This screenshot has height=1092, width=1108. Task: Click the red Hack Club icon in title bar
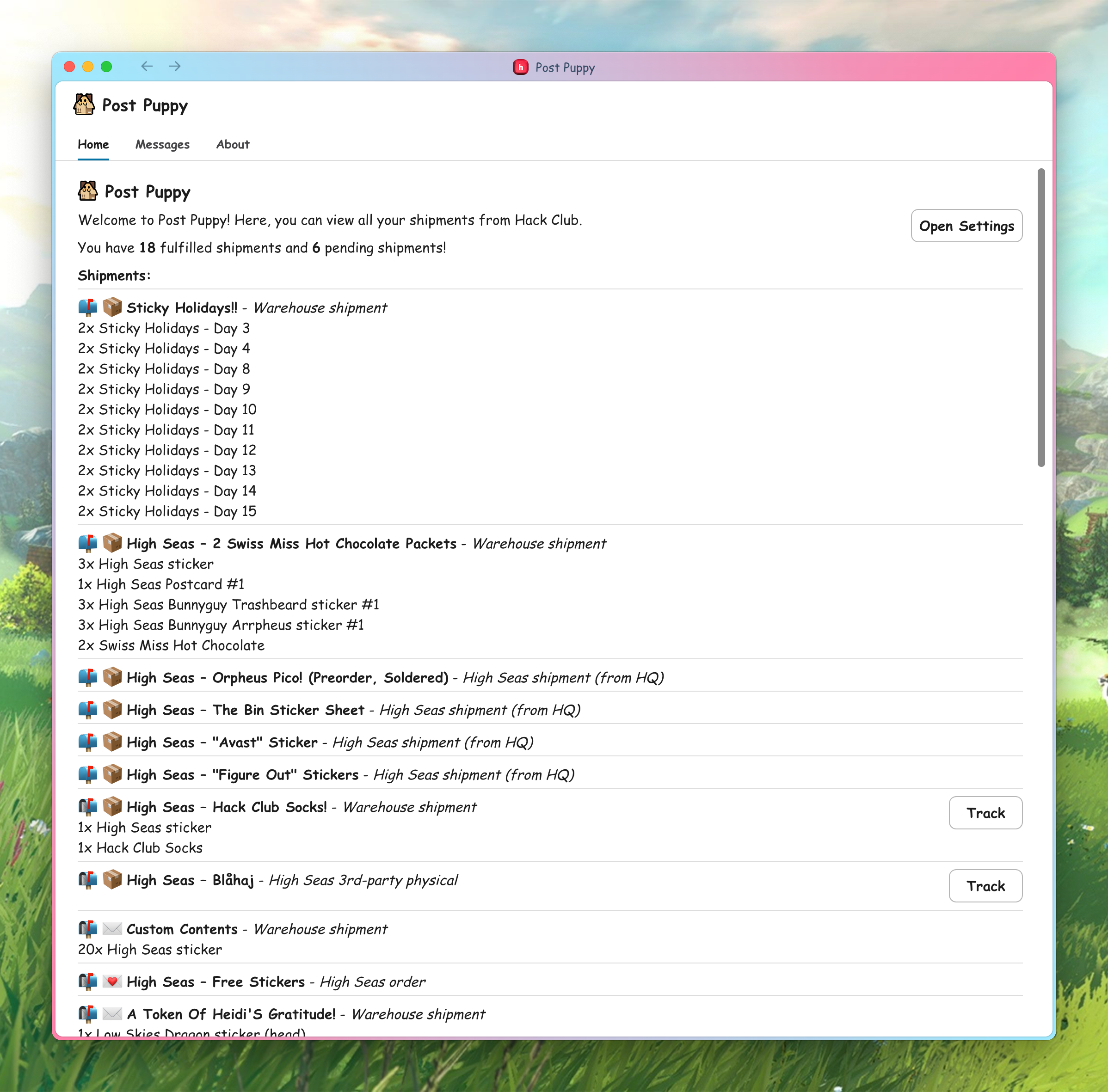(x=521, y=67)
